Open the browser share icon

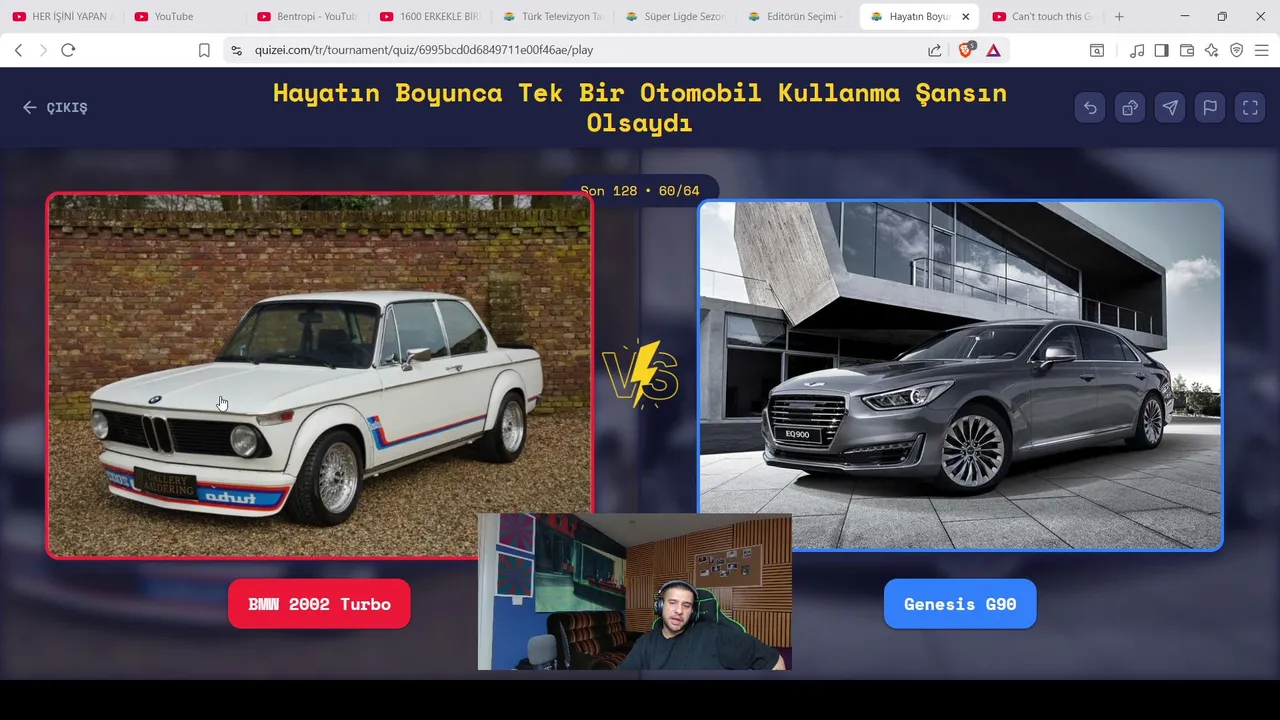tap(934, 50)
